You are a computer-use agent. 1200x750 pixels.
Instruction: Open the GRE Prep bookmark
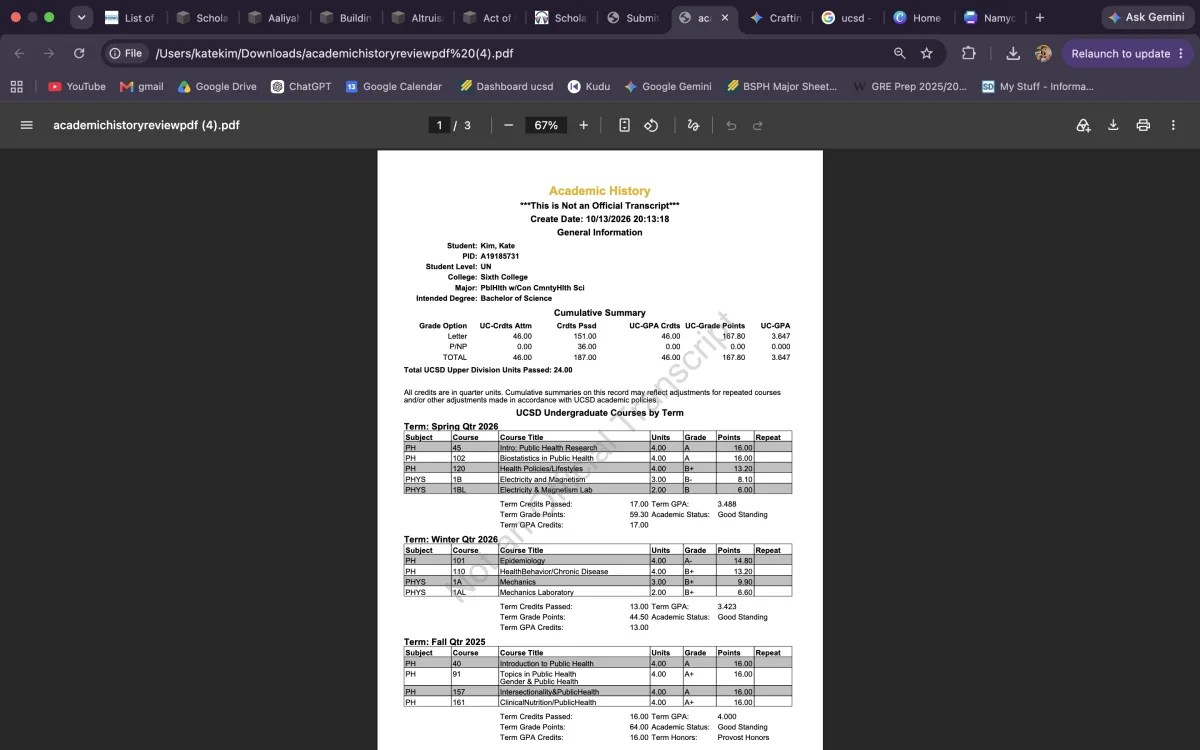click(x=910, y=87)
